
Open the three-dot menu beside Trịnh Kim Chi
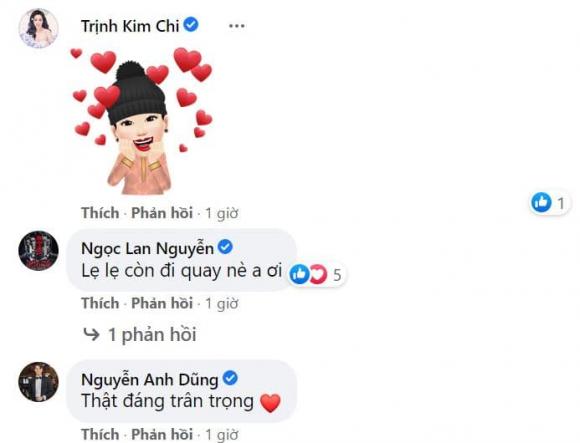[237, 26]
